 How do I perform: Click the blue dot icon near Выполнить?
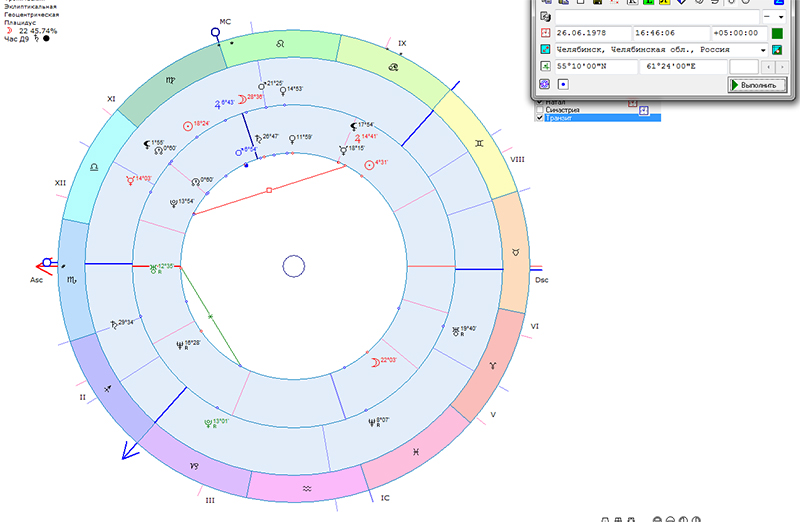(x=562, y=85)
